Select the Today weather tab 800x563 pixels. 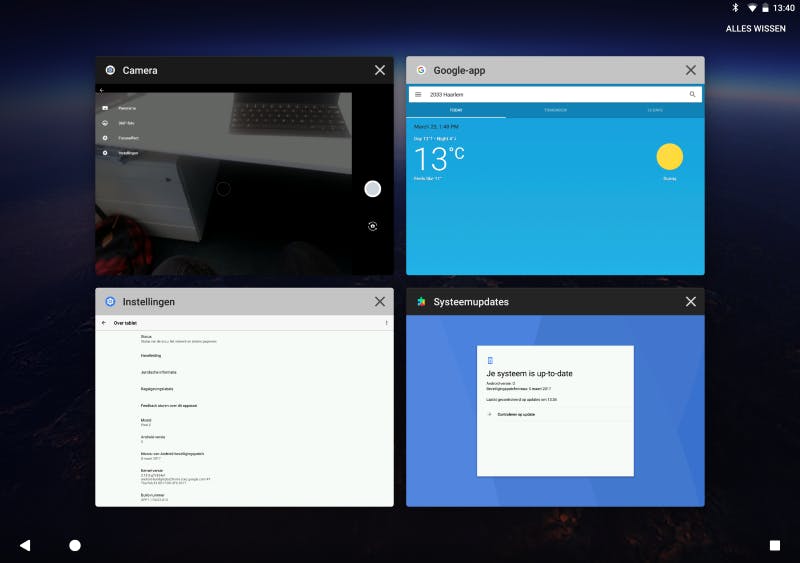coord(456,110)
